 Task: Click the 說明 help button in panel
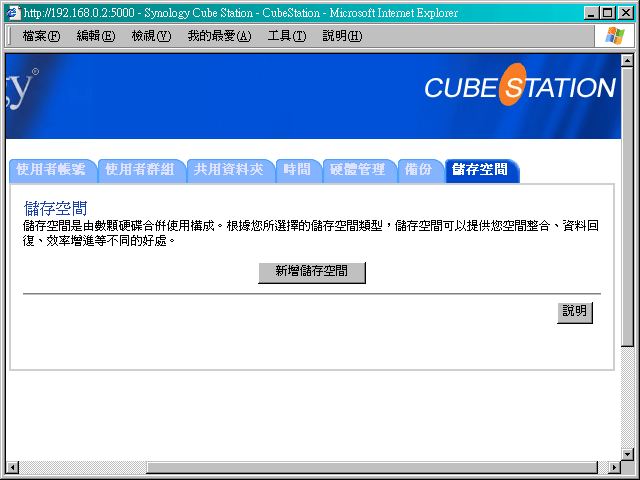click(x=575, y=312)
